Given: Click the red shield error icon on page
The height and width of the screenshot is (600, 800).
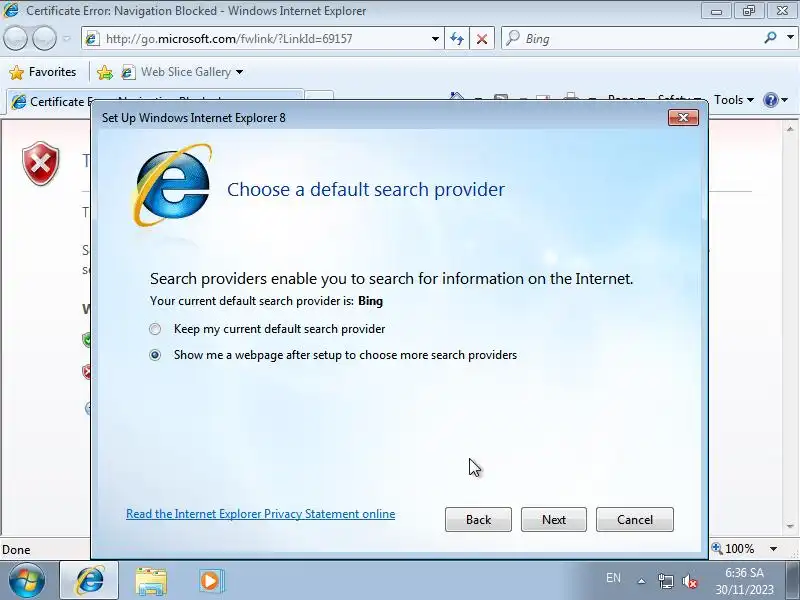Looking at the screenshot, I should tap(41, 163).
